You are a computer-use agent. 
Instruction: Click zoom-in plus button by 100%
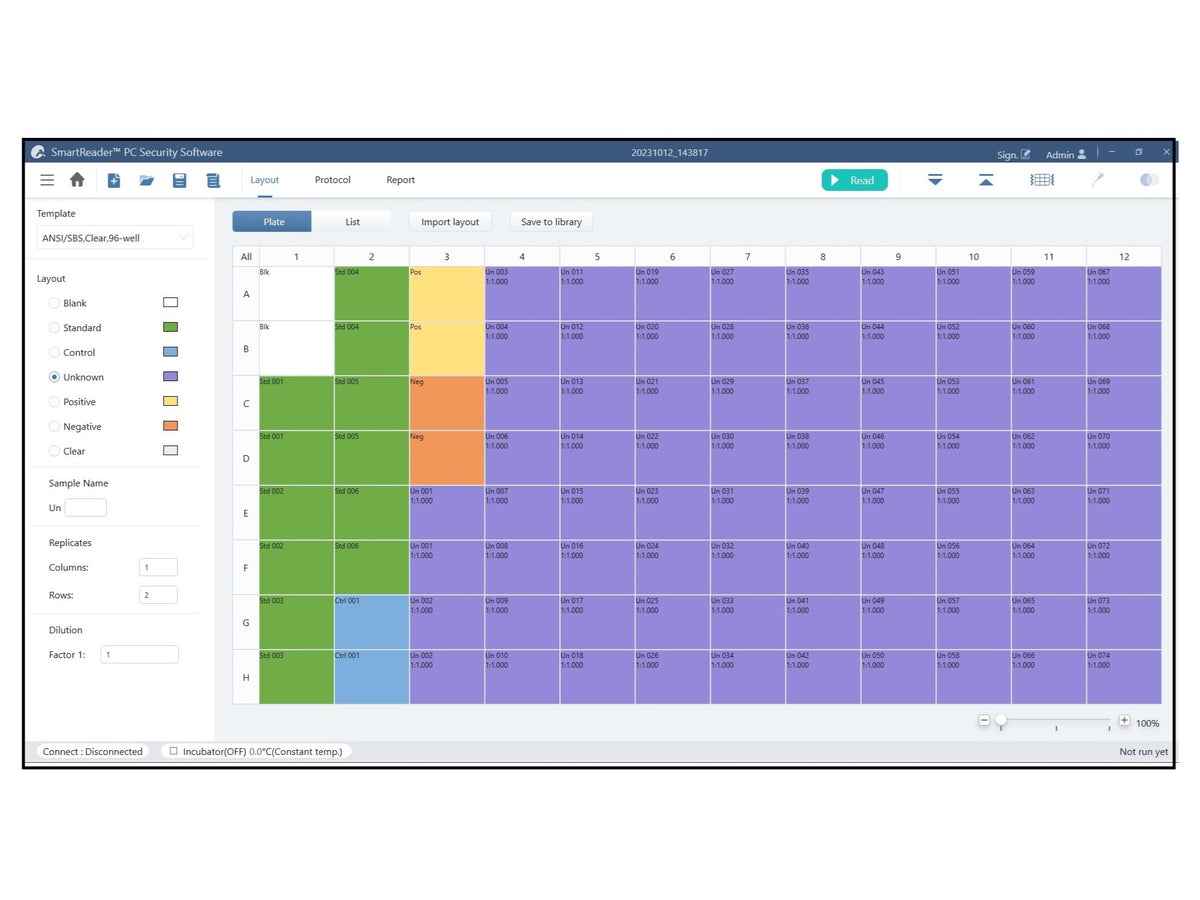pos(1124,721)
